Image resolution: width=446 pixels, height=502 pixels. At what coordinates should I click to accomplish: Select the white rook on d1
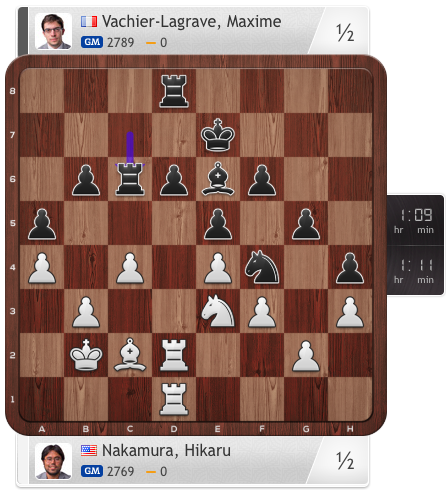(x=174, y=399)
